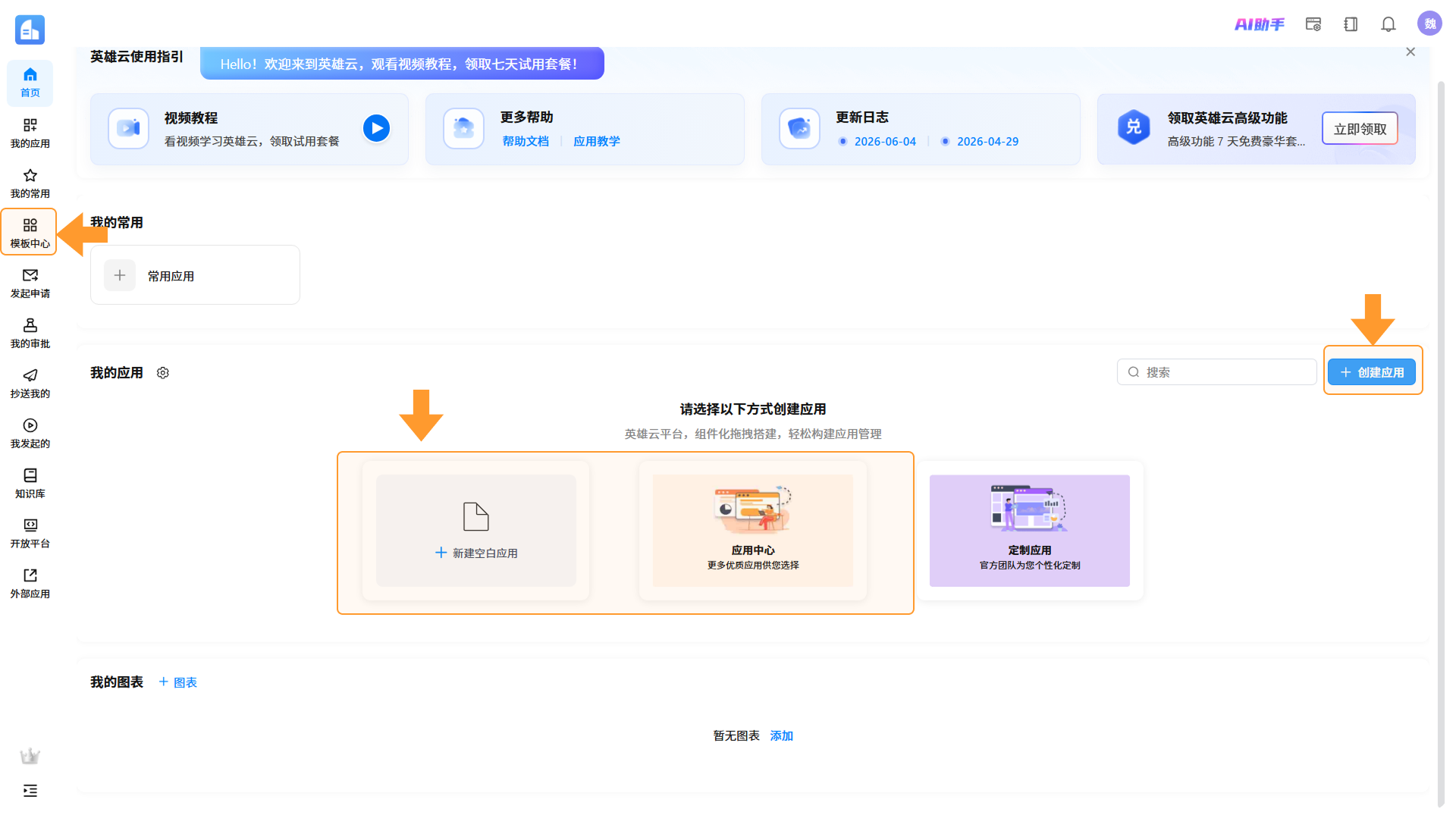The width and height of the screenshot is (1456, 818).
Task: Click the 创建应用 button
Action: coord(1371,372)
